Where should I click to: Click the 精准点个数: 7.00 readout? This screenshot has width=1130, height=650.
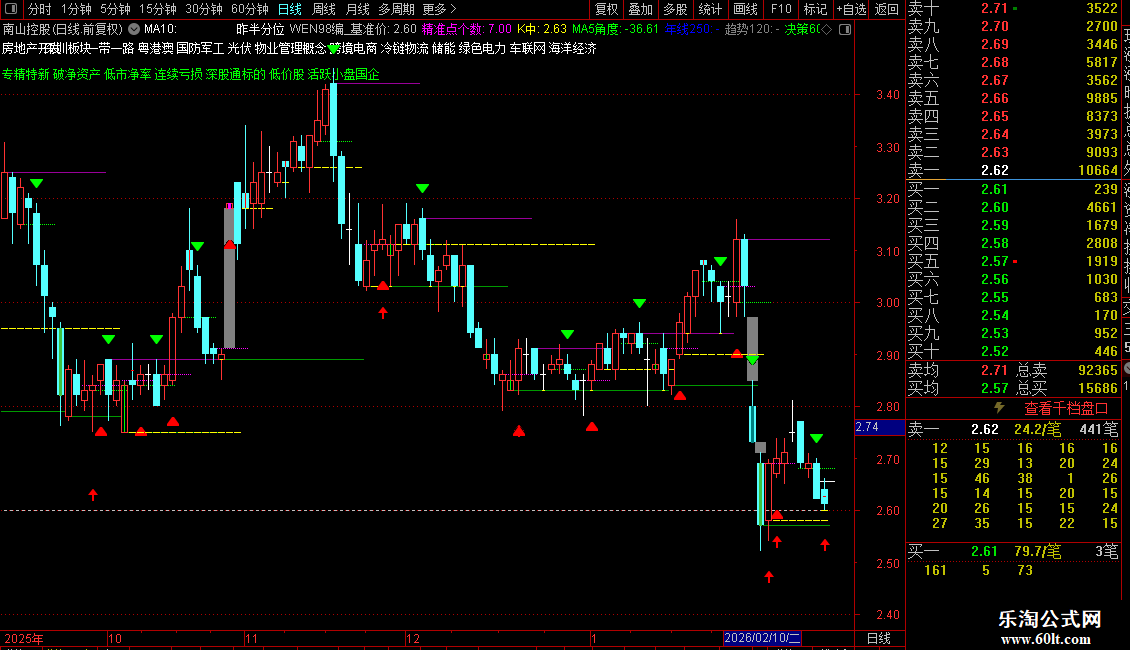466,29
